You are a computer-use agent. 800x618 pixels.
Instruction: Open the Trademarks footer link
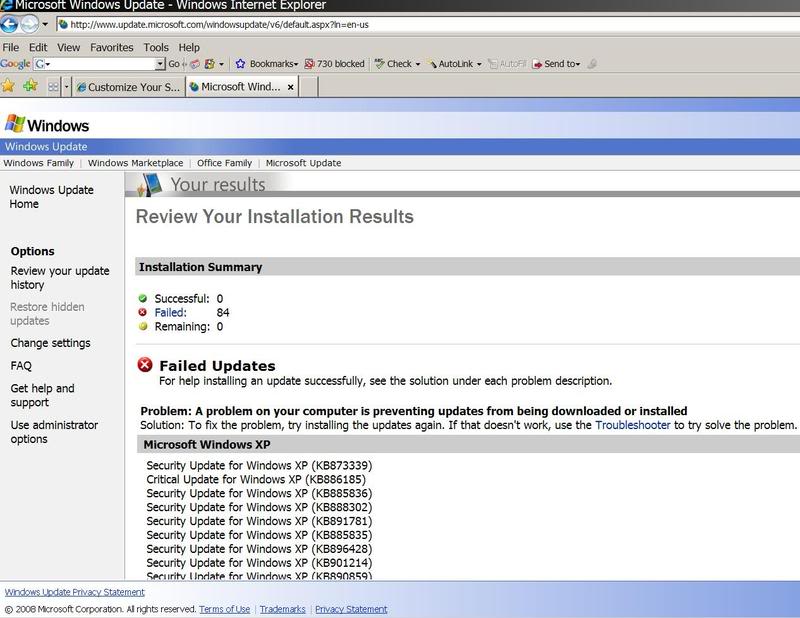click(x=283, y=609)
